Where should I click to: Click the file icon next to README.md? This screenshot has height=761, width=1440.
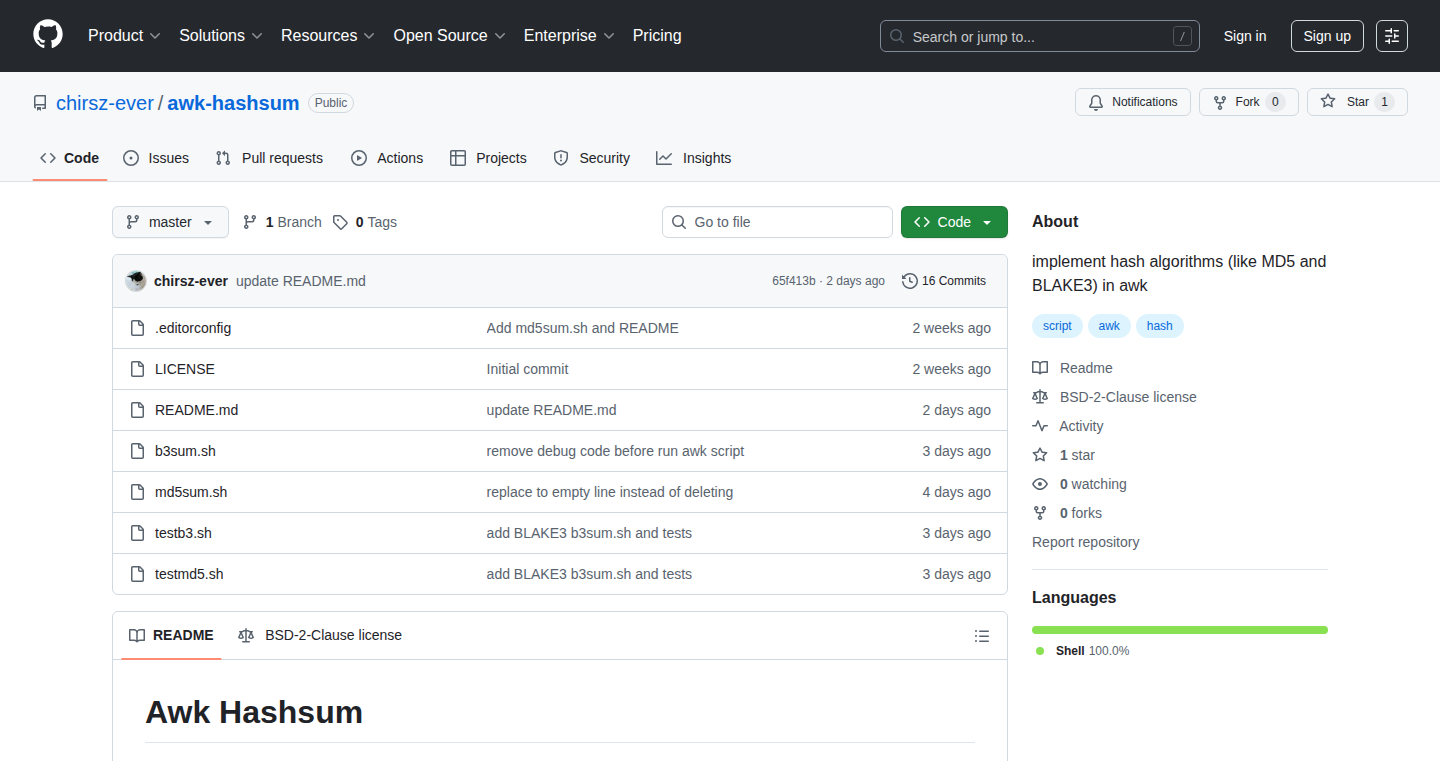(x=138, y=410)
